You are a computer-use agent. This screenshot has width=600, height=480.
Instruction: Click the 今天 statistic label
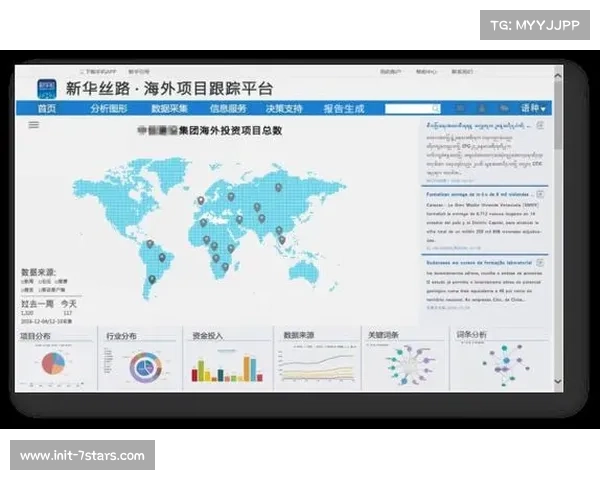(68, 304)
